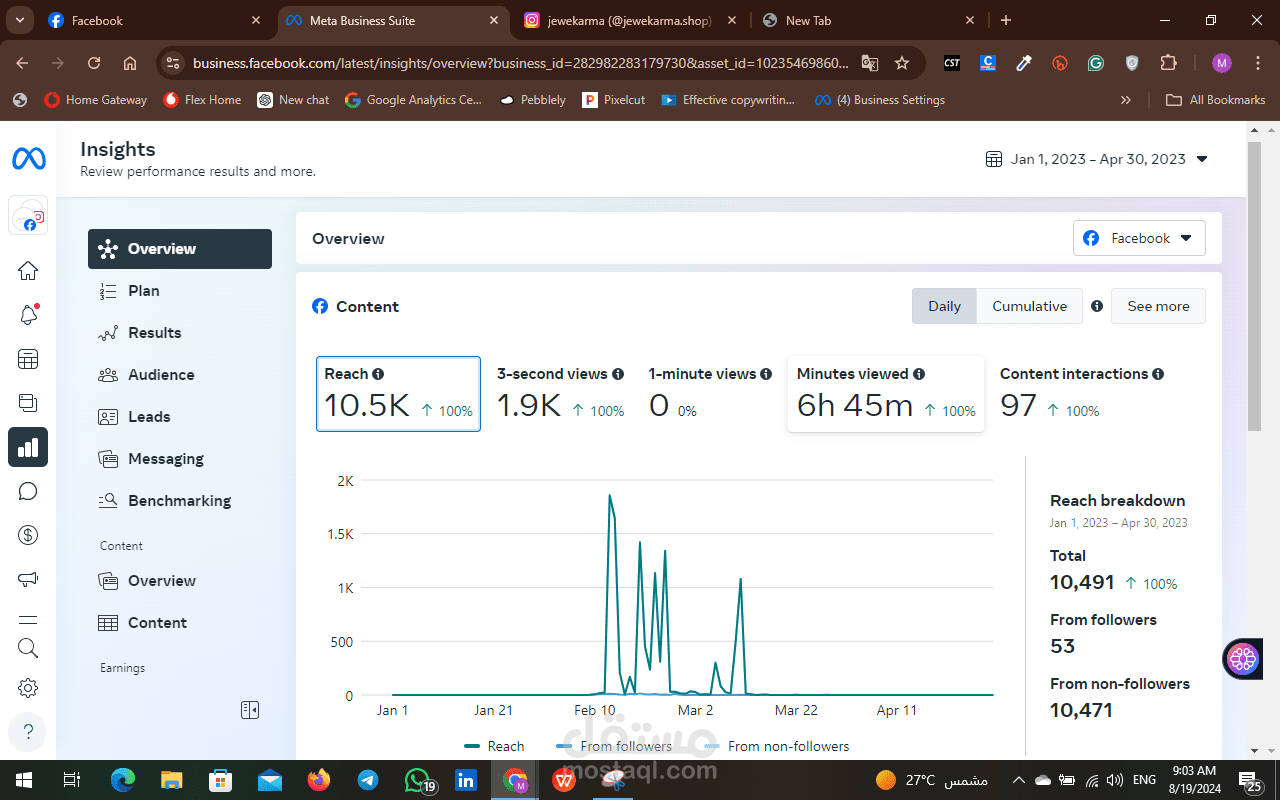This screenshot has width=1280, height=800.
Task: Select Insights bar chart icon in rail
Action: pos(28,447)
